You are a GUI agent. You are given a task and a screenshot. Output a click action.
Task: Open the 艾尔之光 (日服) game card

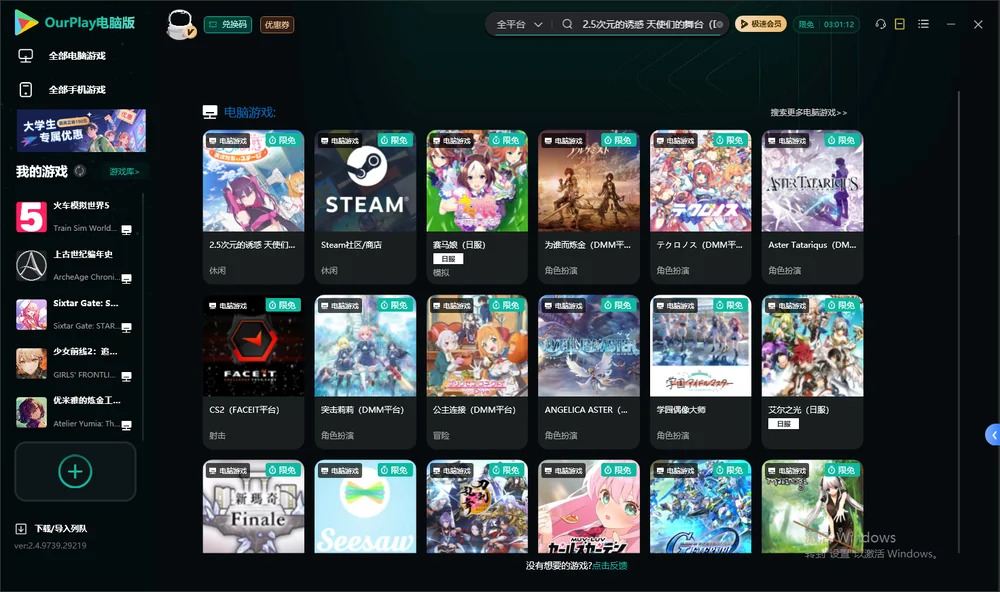coord(812,372)
